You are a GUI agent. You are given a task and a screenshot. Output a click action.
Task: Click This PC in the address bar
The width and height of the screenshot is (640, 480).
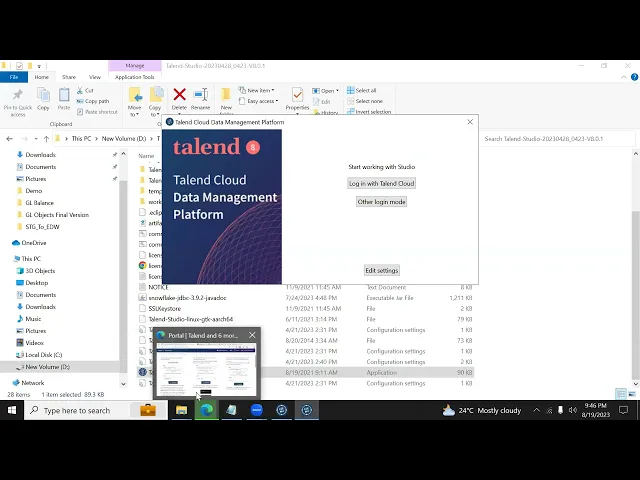coord(81,139)
